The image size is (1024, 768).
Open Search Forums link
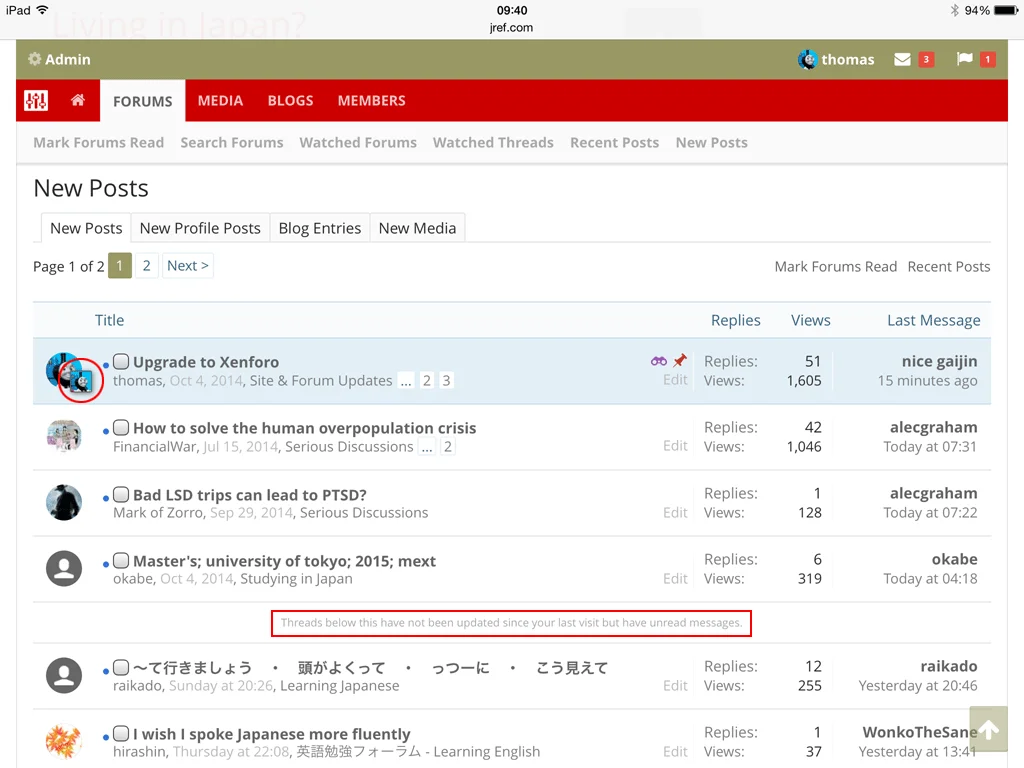point(232,142)
